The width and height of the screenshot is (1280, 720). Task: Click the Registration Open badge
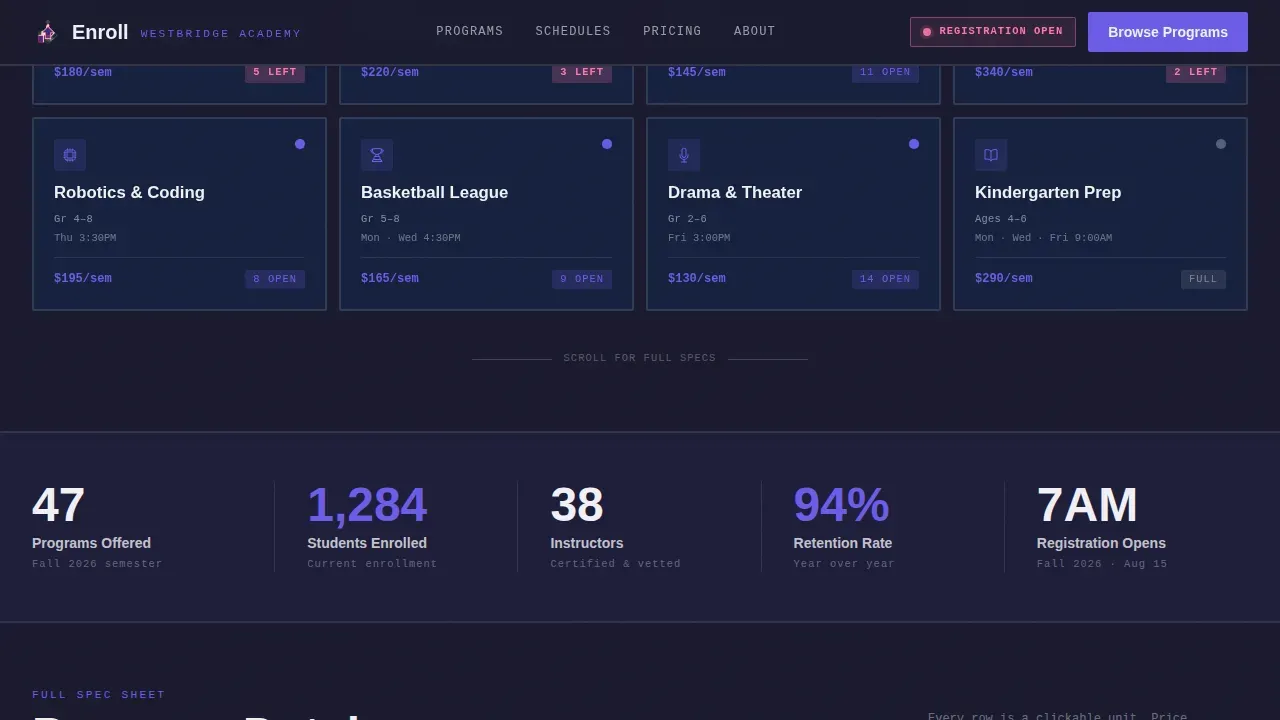pyautogui.click(x=993, y=32)
